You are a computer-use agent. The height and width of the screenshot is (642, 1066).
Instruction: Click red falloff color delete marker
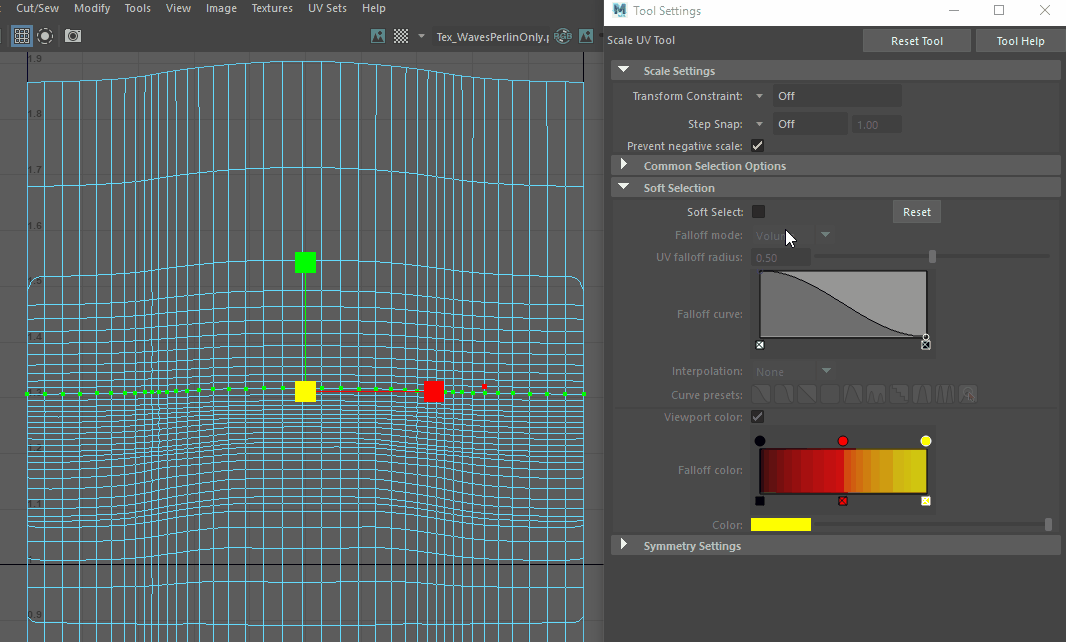843,501
